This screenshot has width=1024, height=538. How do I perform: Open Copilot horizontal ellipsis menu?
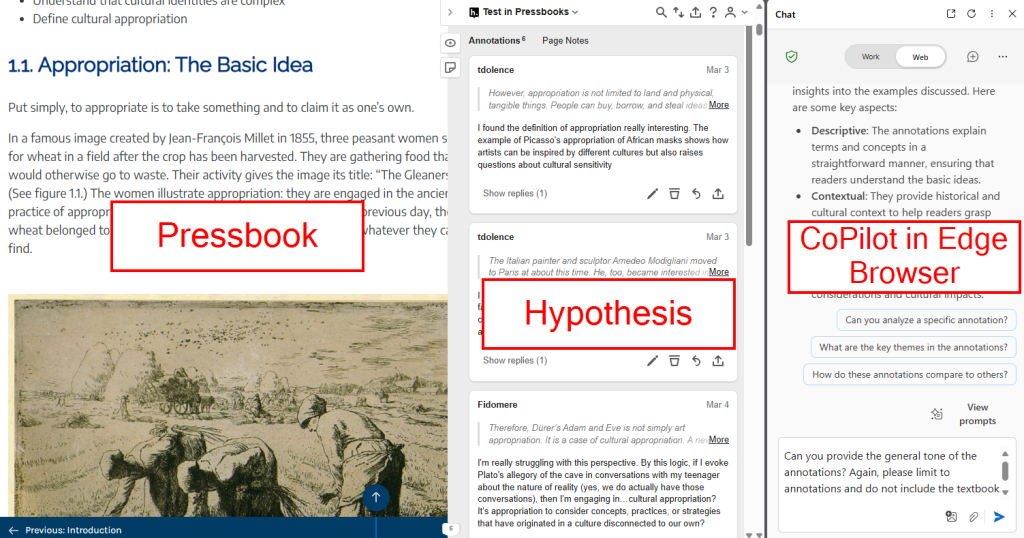(x=1002, y=57)
